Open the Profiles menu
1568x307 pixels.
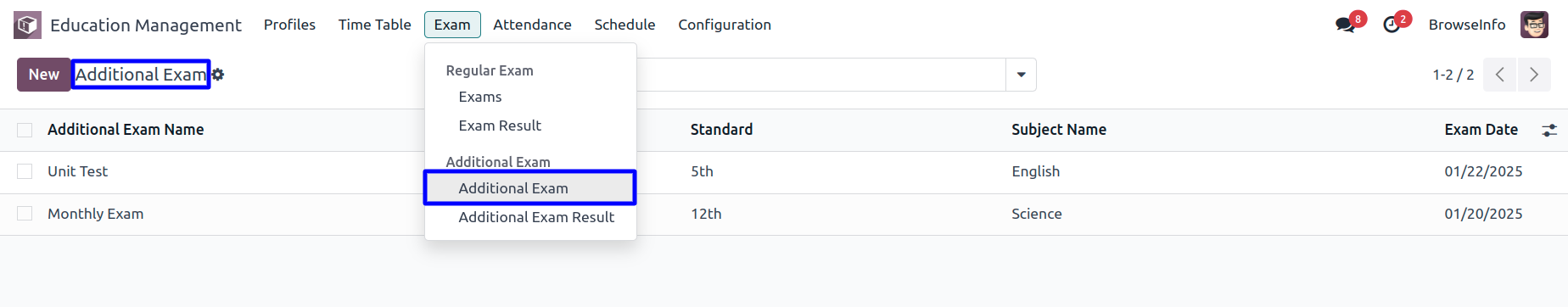[x=289, y=25]
